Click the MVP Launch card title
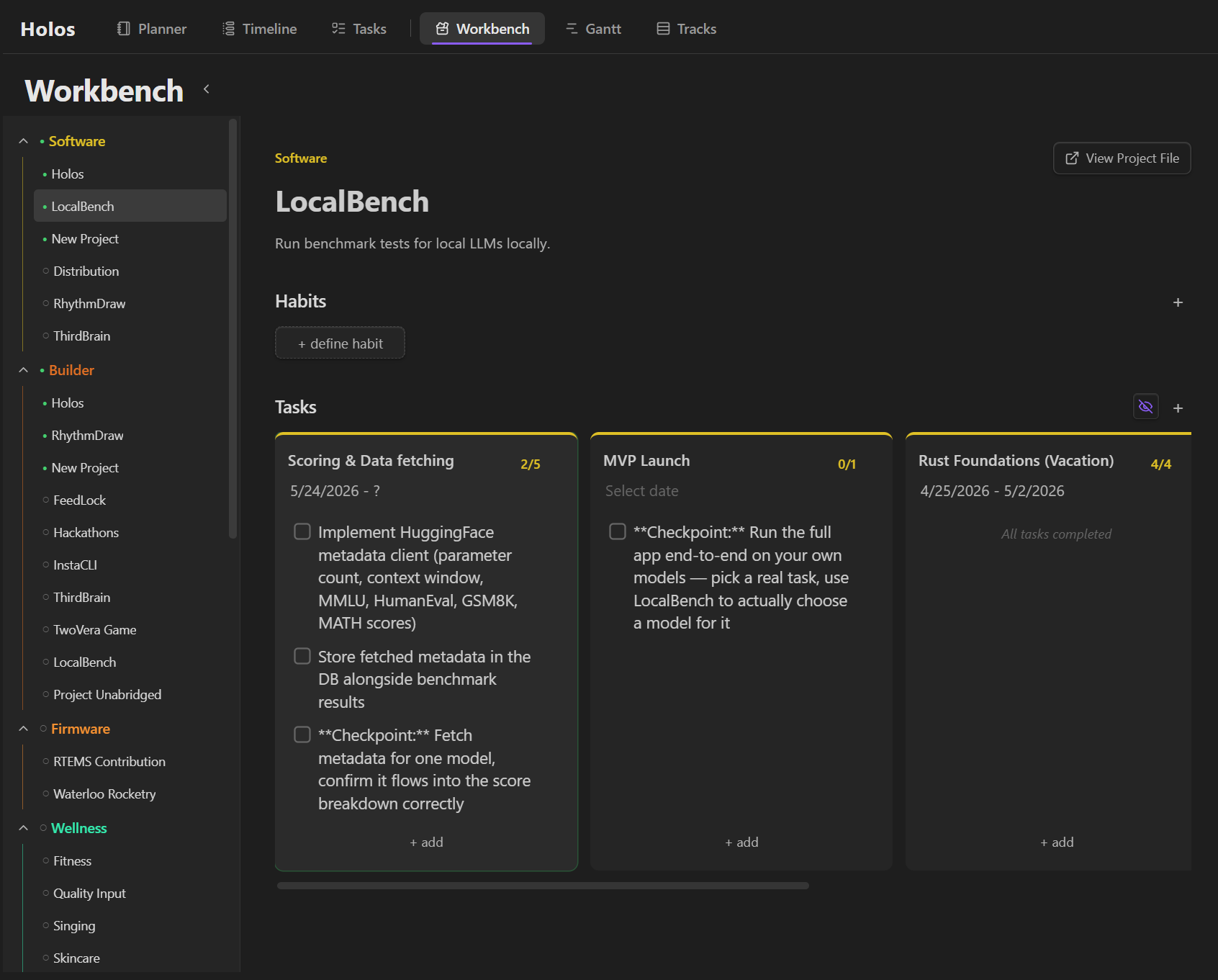This screenshot has height=980, width=1218. [646, 460]
